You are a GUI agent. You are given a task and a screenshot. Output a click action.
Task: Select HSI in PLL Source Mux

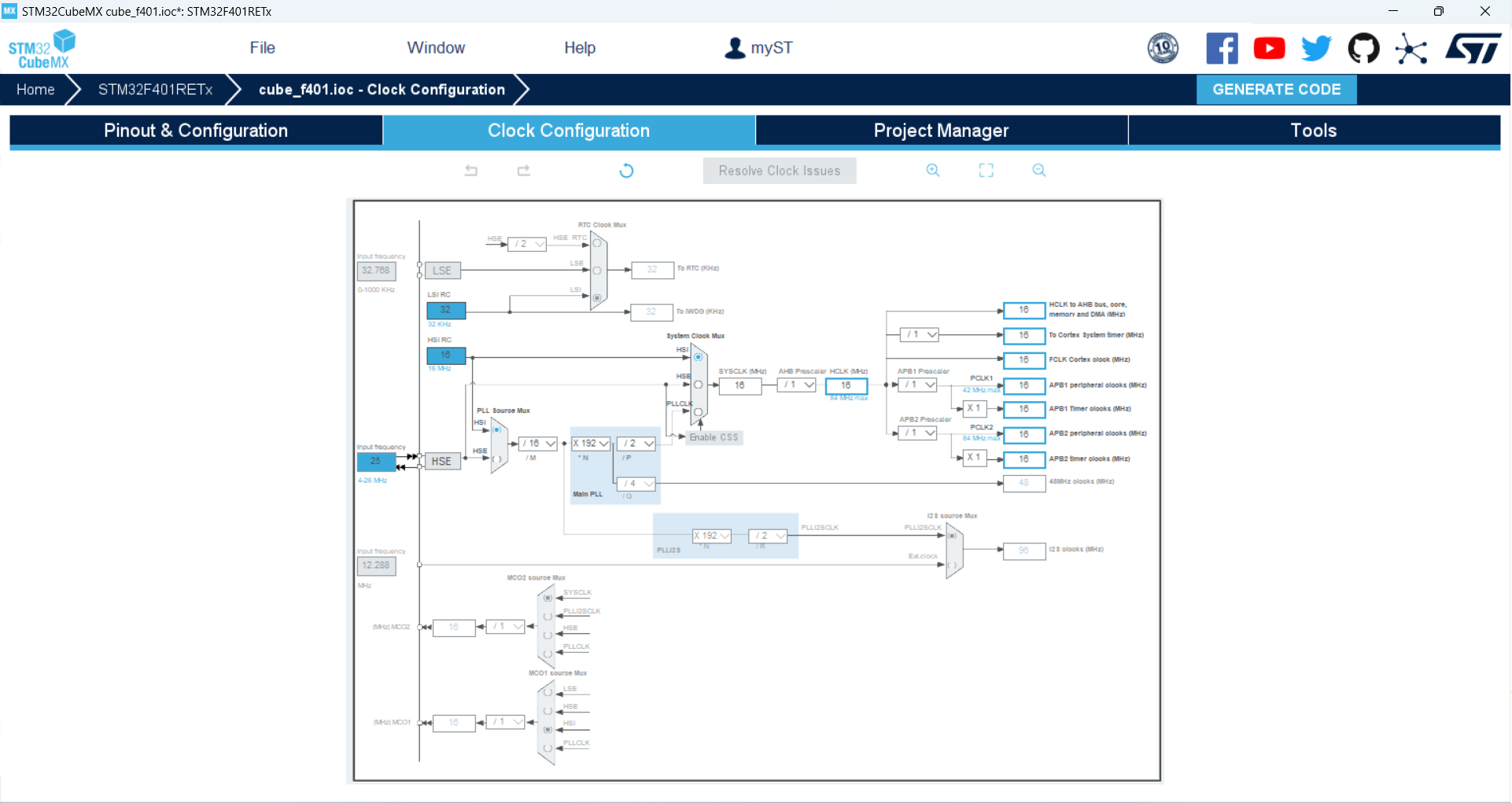pyautogui.click(x=497, y=430)
